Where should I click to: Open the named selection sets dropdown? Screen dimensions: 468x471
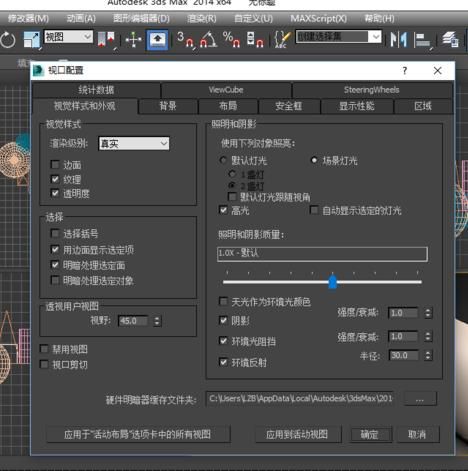coord(338,37)
